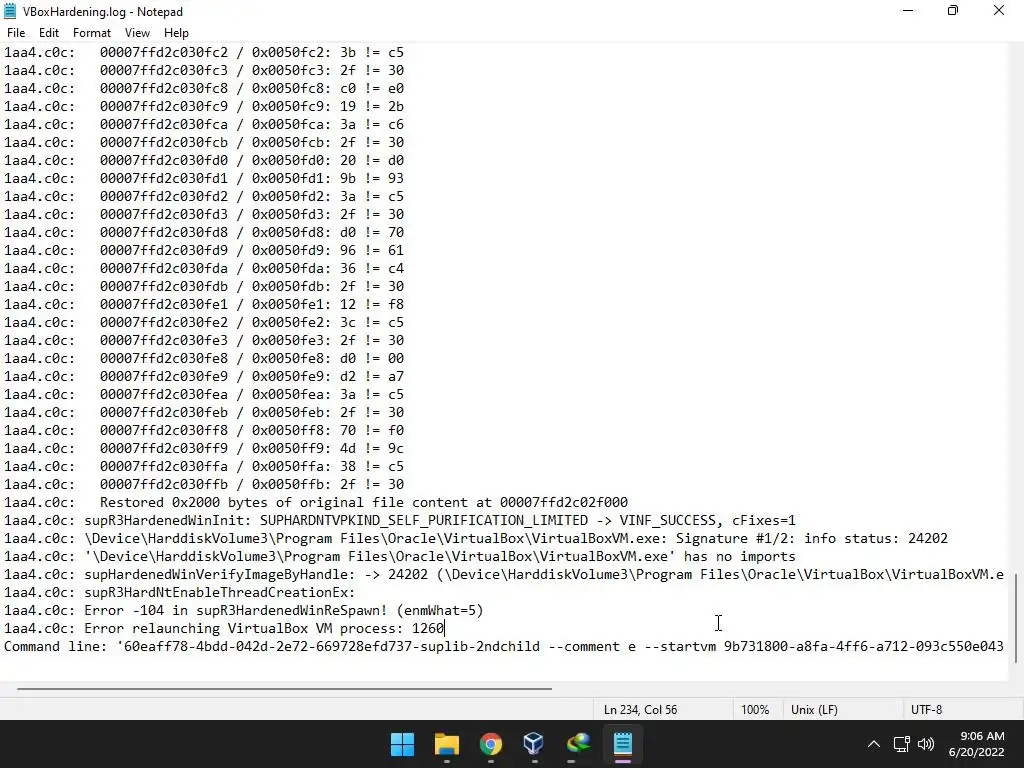Open Windows Start menu
This screenshot has width=1024, height=768.
coord(402,744)
